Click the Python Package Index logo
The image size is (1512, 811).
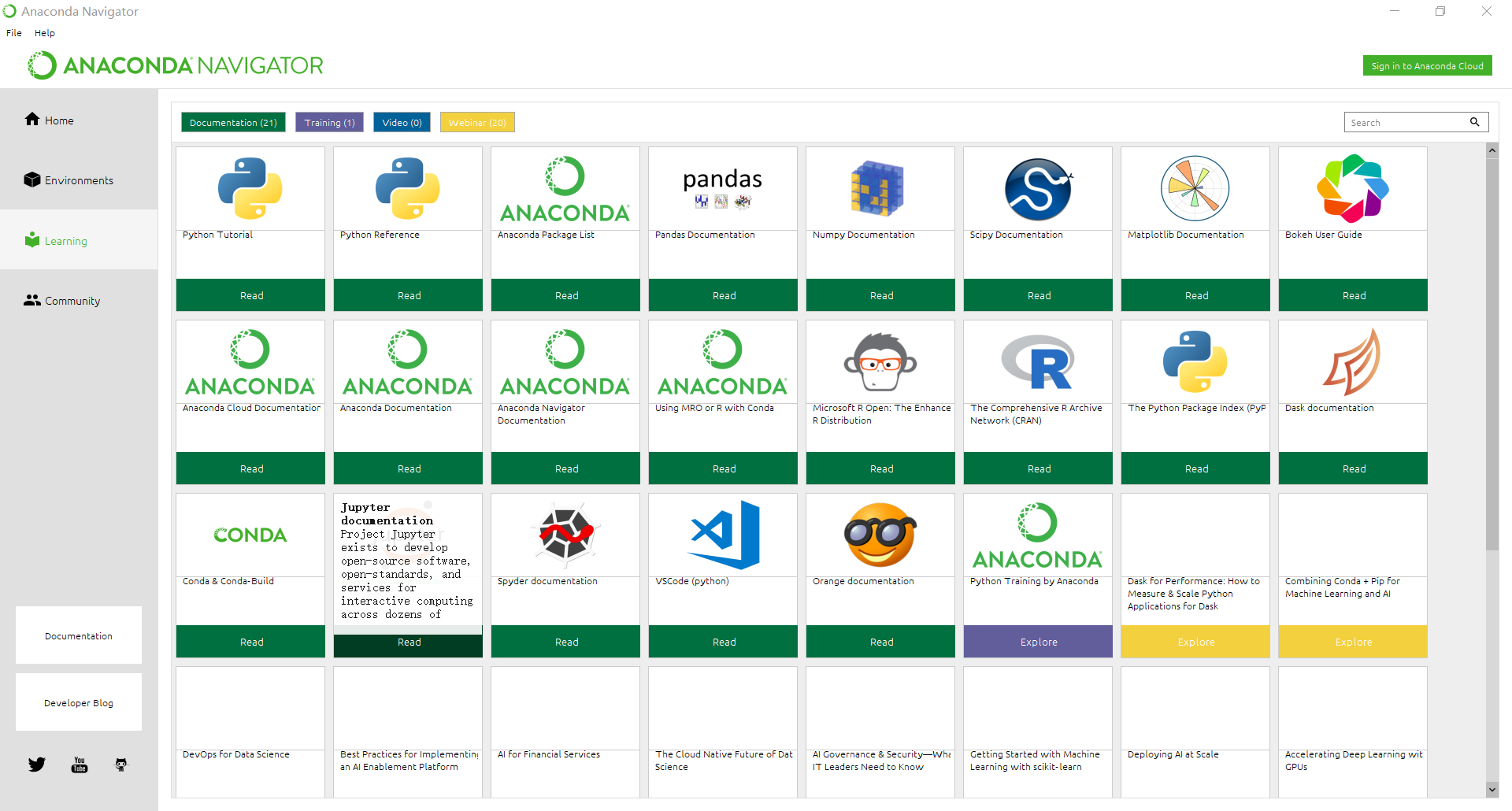(1195, 362)
